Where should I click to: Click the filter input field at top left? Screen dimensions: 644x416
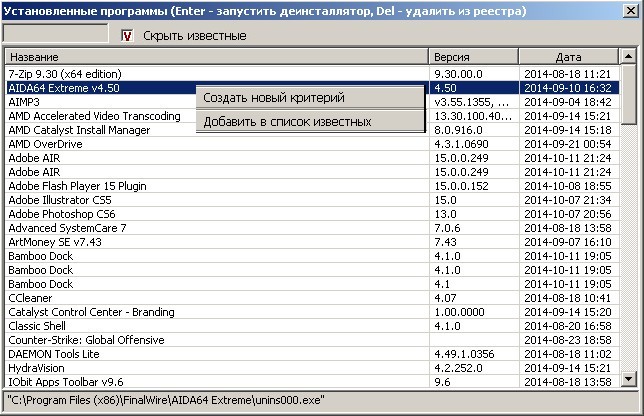point(55,33)
